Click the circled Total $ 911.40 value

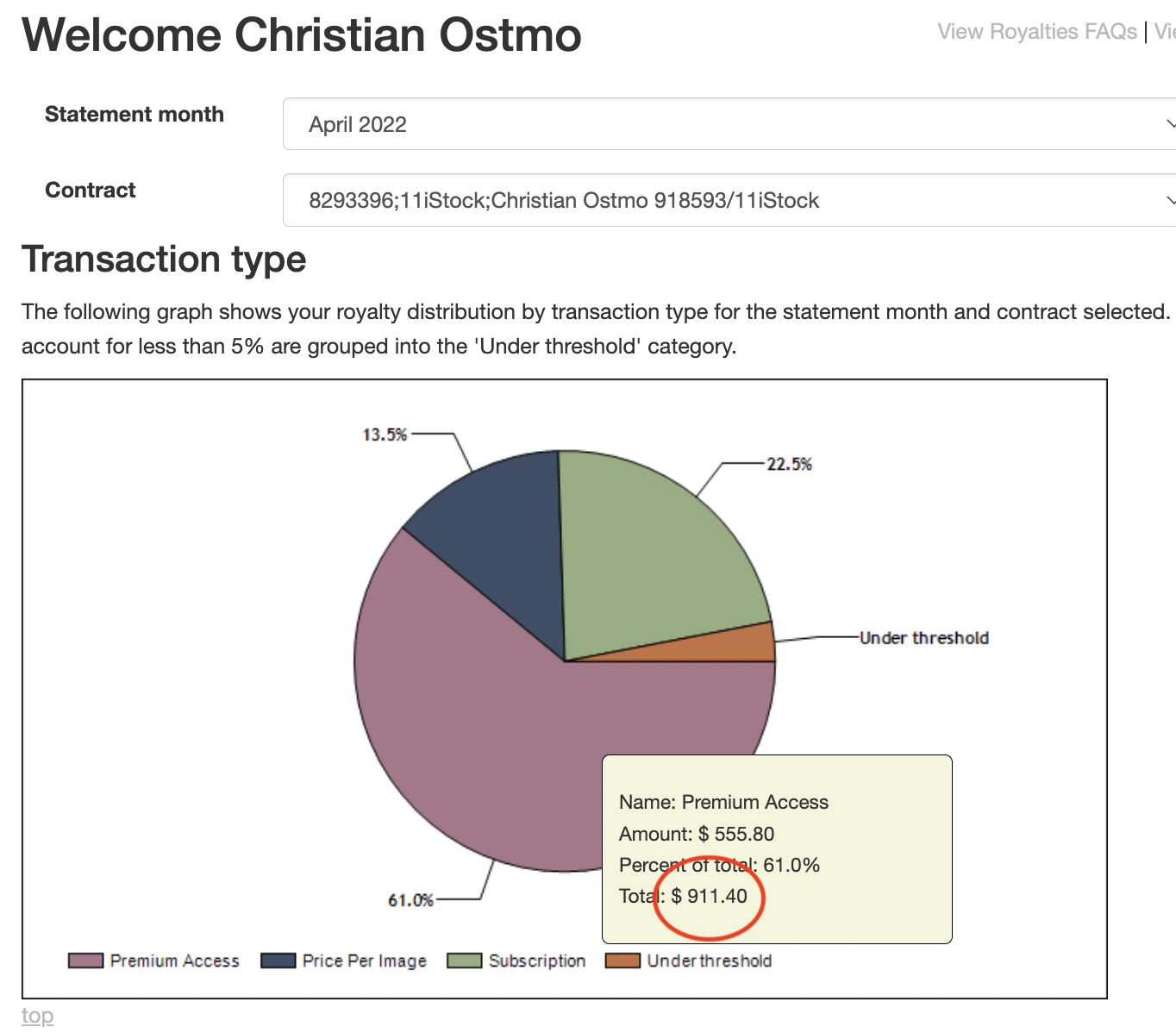click(709, 896)
